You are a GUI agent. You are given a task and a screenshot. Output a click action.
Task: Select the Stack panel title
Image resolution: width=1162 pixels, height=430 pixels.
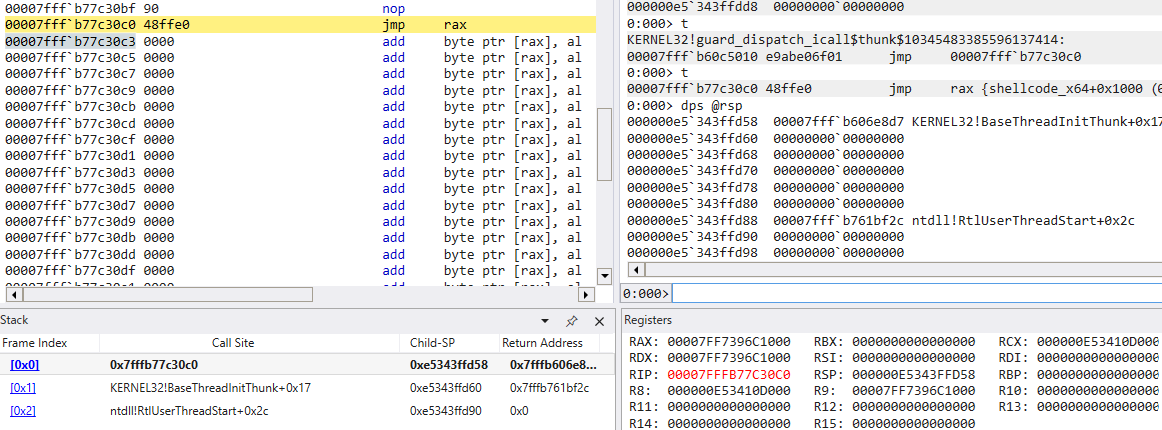13,320
